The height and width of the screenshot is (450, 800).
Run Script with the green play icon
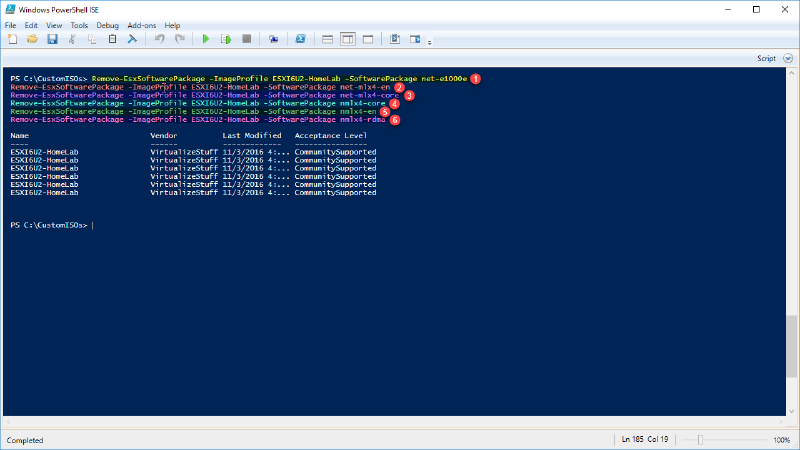pyautogui.click(x=206, y=39)
